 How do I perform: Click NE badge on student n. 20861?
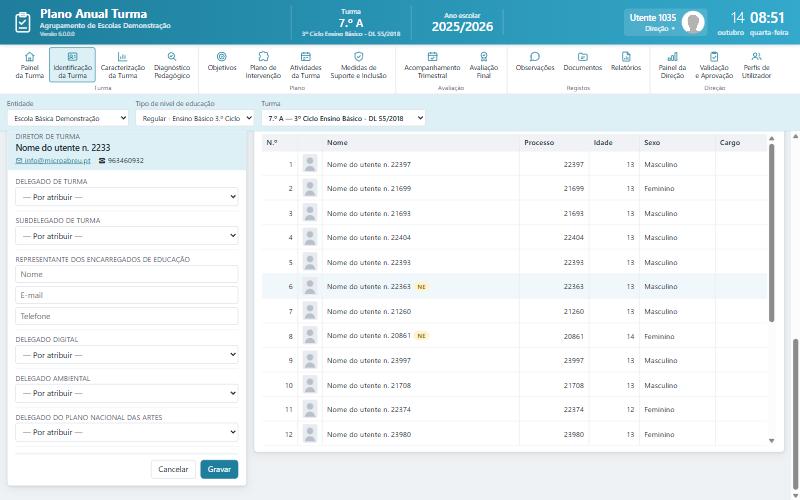tap(421, 336)
